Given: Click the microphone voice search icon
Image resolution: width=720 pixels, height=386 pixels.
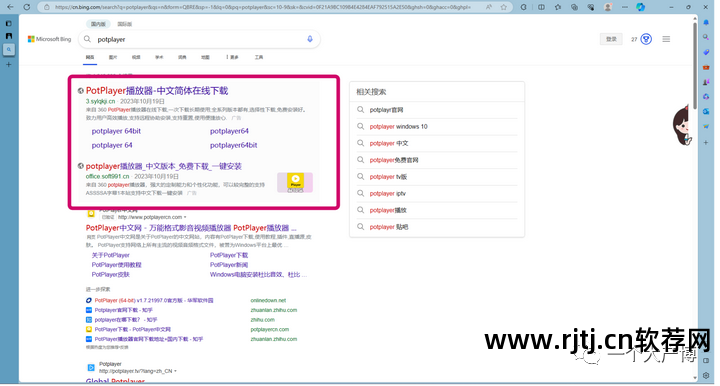Looking at the screenshot, I should 310,39.
